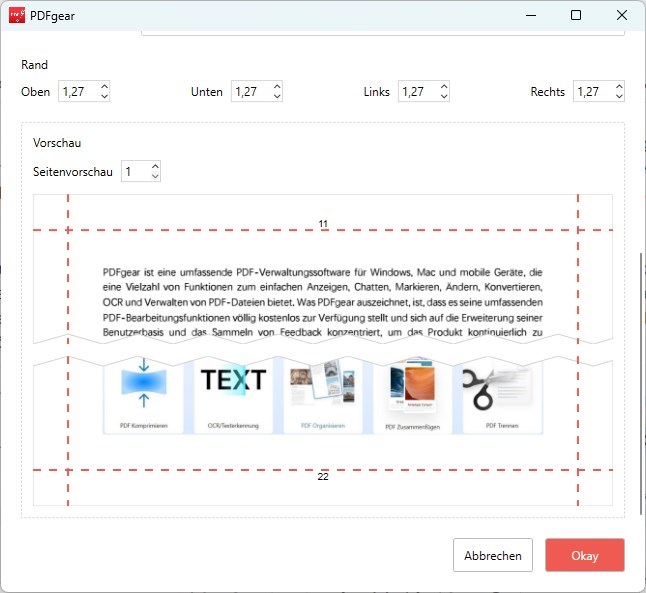Click the PDF Zusammenfügen preview thumbnail
Image resolution: width=646 pixels, height=593 pixels.
tap(412, 395)
